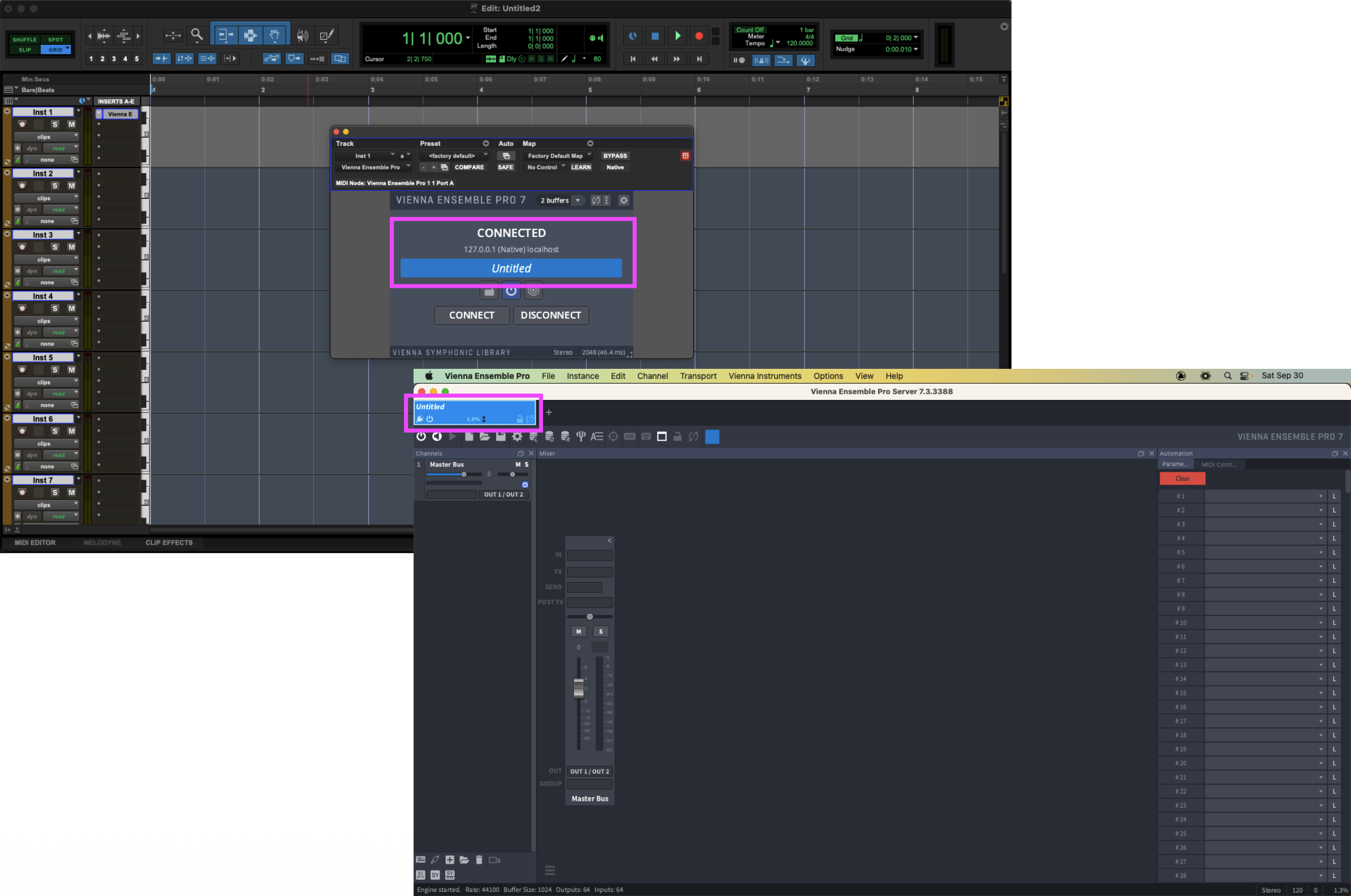Click the add channel plus icon under Channels
The image size is (1351, 896).
(x=450, y=859)
